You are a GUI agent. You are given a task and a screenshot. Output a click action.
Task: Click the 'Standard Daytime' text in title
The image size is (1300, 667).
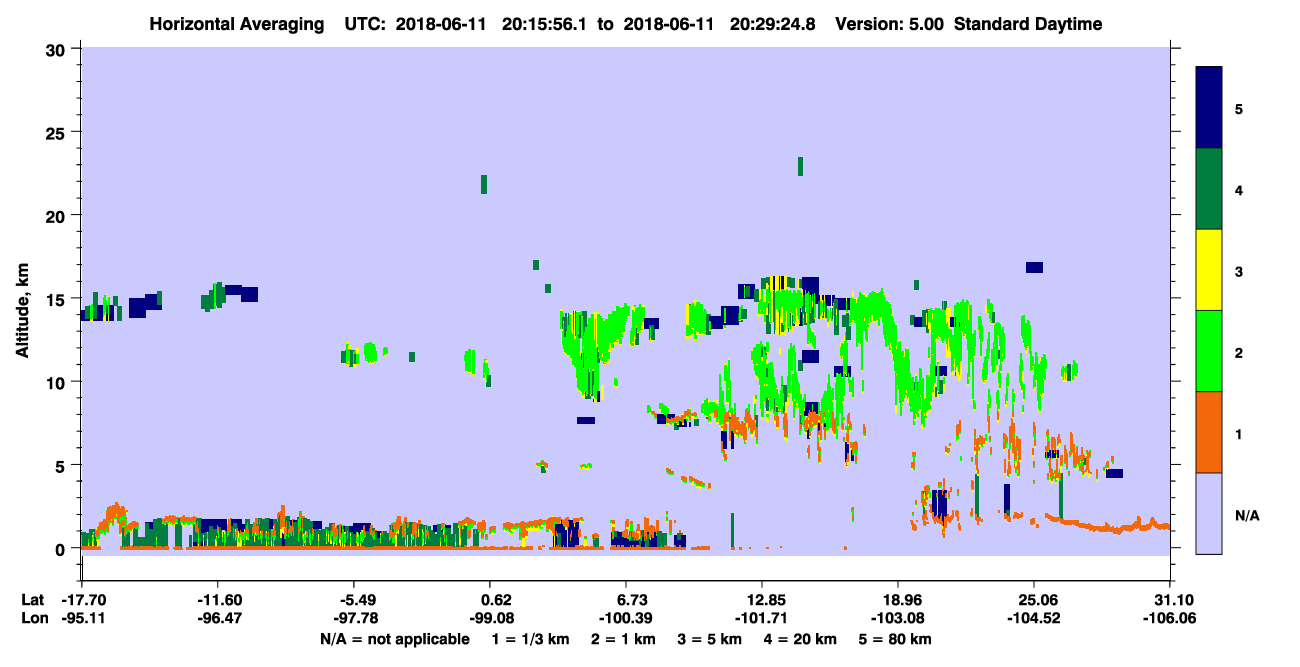pyautogui.click(x=1028, y=24)
